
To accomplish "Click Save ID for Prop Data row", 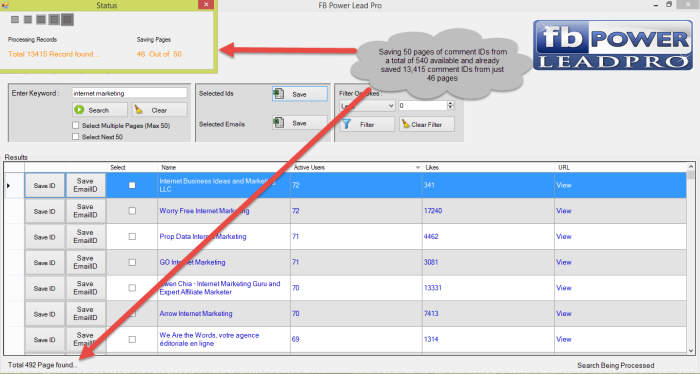I will pyautogui.click(x=45, y=237).
